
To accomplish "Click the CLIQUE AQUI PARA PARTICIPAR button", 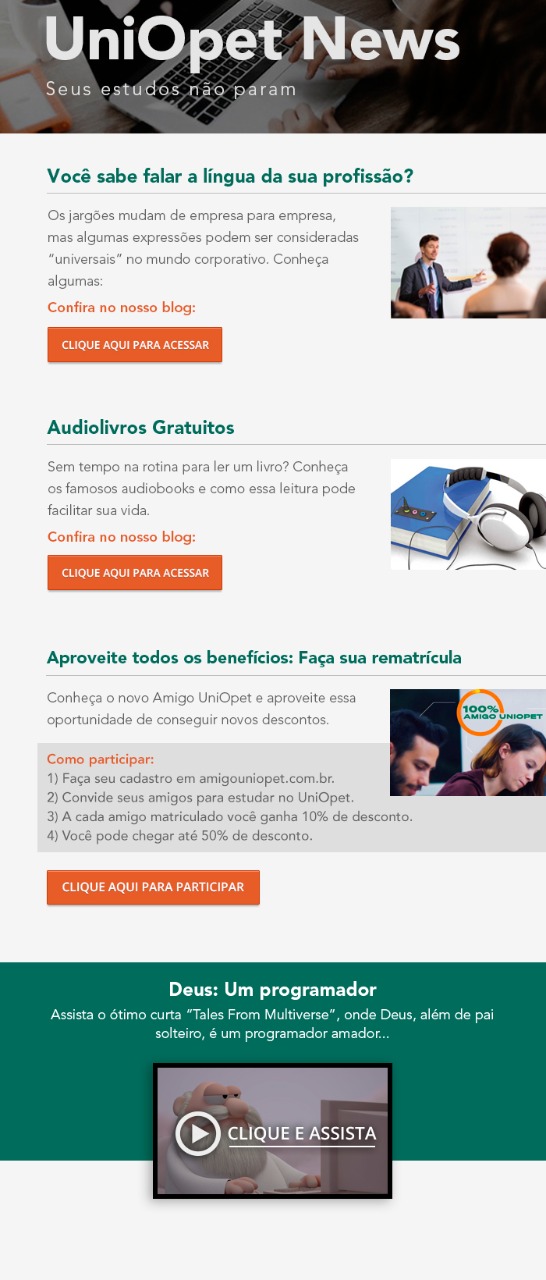I will click(x=153, y=887).
